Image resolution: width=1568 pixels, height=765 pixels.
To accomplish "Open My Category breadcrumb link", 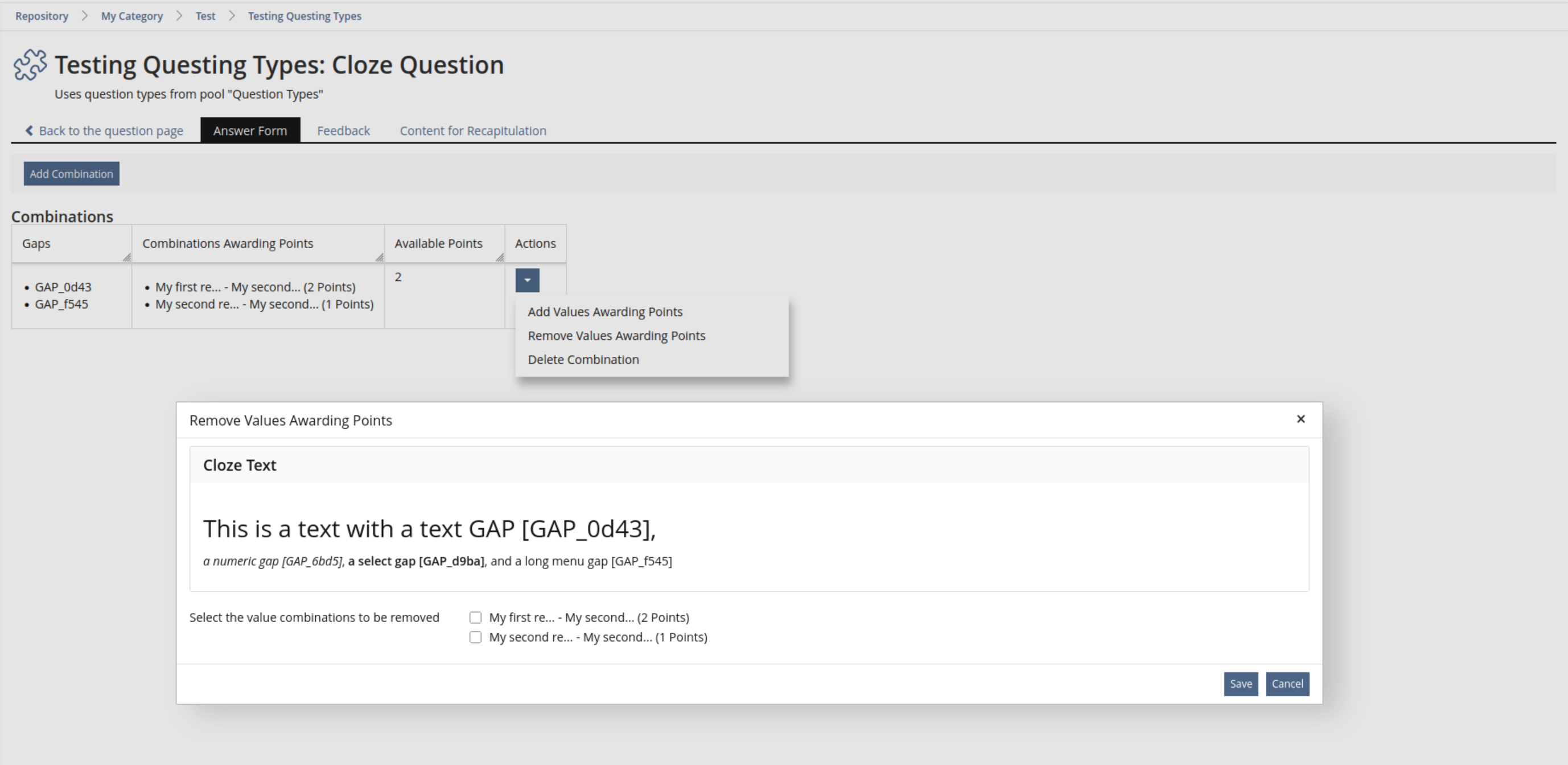I will (x=132, y=16).
